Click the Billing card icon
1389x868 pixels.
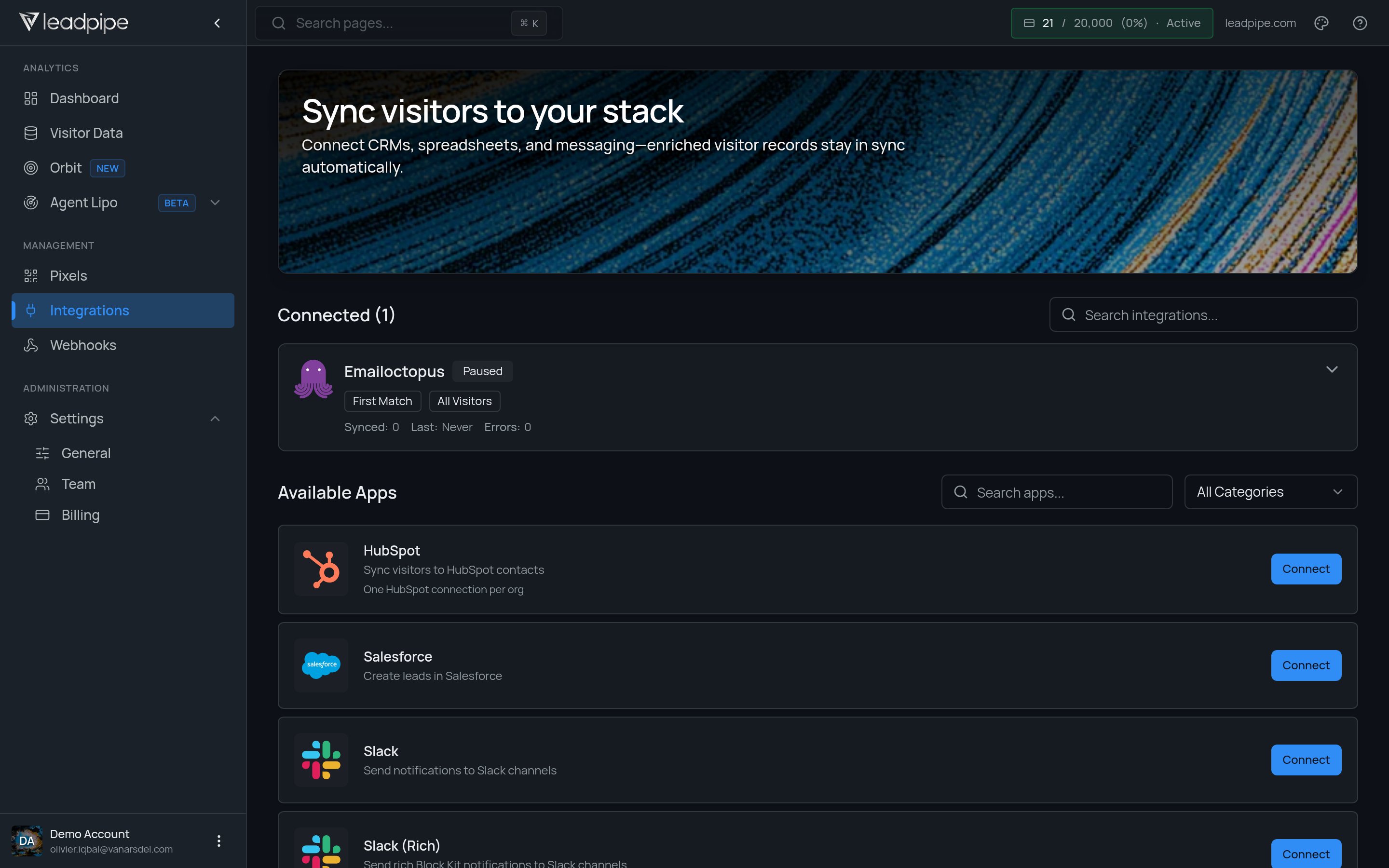pyautogui.click(x=42, y=515)
